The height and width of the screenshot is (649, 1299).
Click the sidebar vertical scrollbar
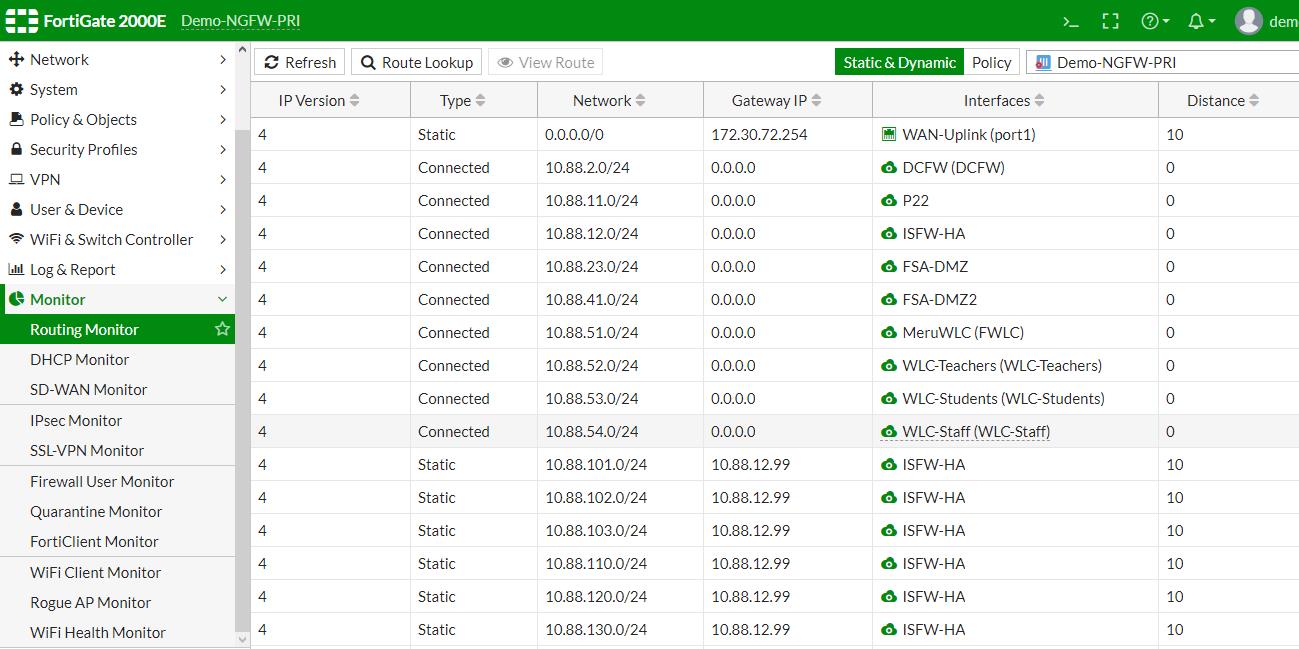(x=241, y=380)
